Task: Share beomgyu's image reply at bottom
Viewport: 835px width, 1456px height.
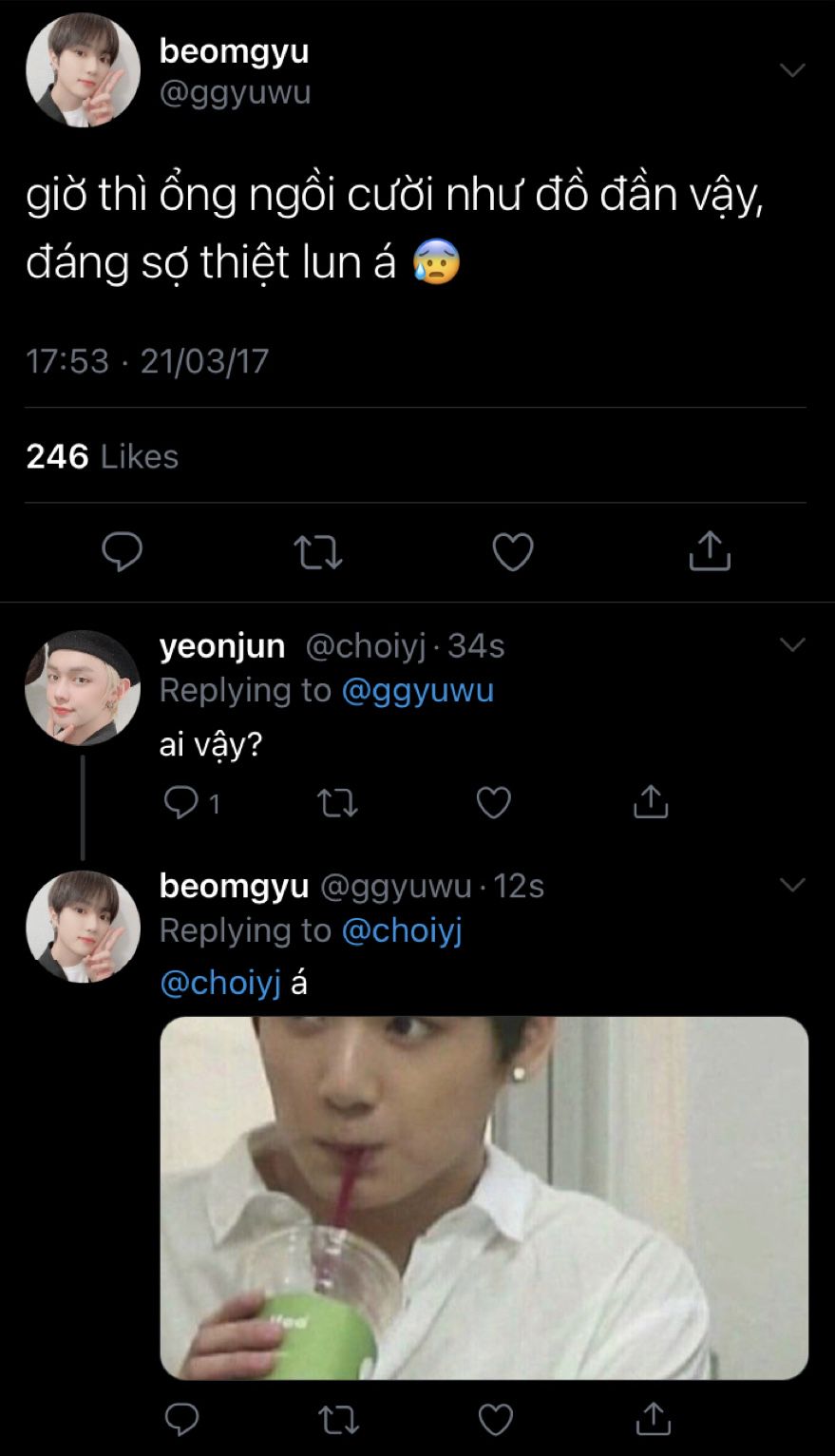Action: click(x=653, y=1419)
